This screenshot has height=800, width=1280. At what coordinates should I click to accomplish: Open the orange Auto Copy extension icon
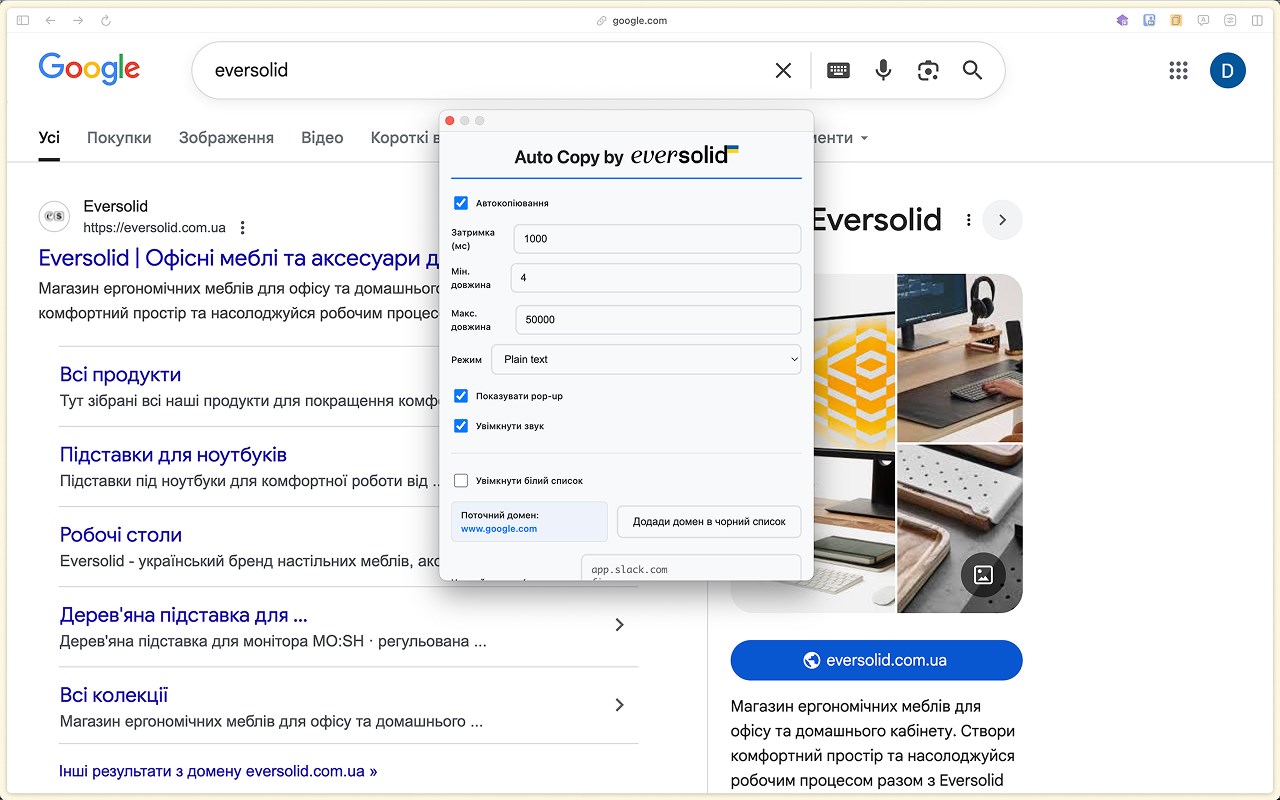click(x=1177, y=20)
